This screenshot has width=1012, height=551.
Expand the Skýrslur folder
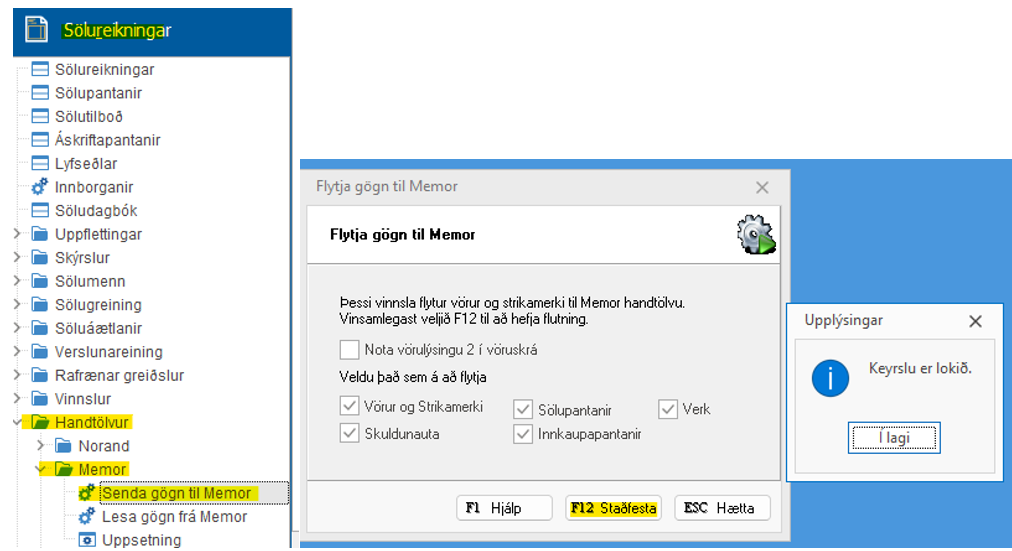tap(17, 258)
